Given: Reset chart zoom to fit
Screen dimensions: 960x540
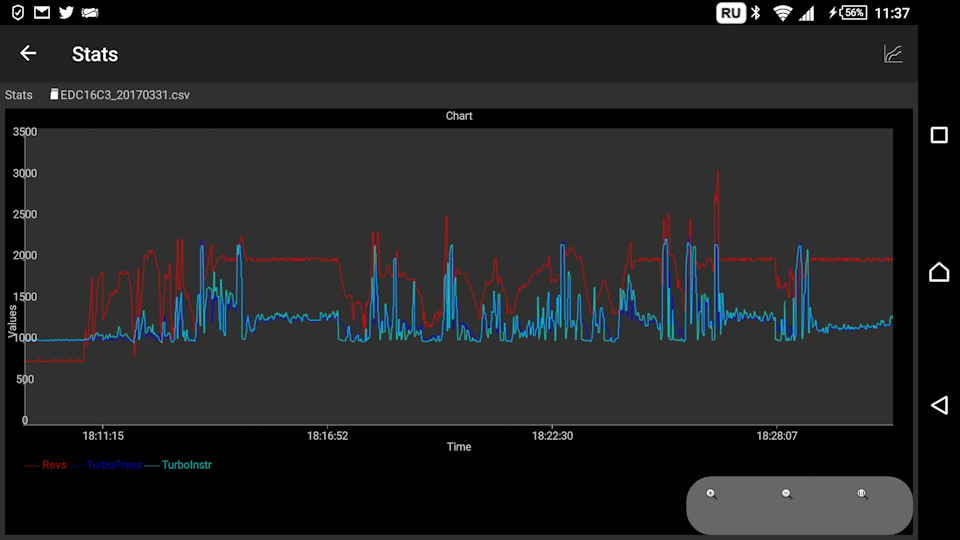Looking at the screenshot, I should 862,494.
